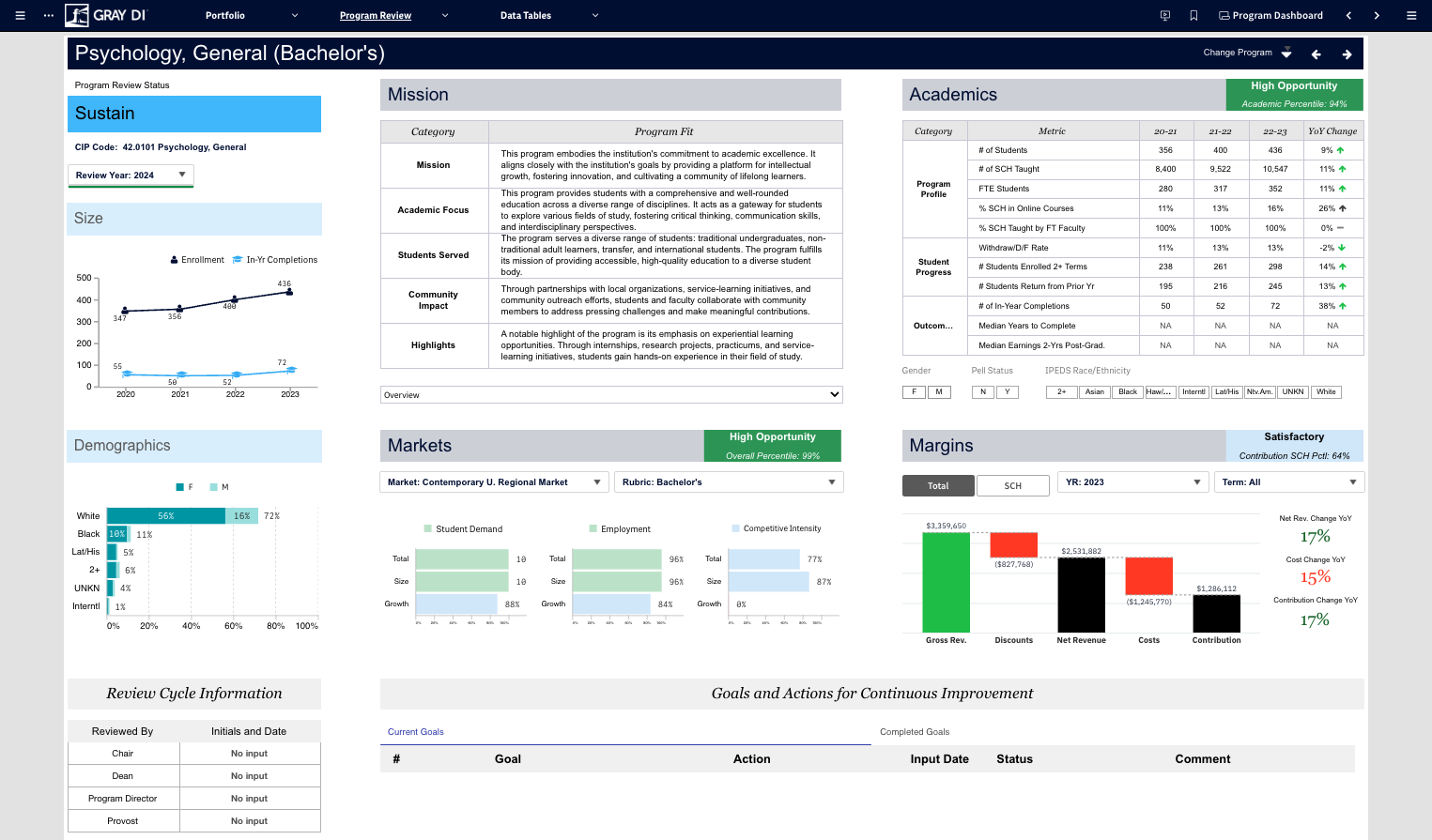This screenshot has width=1432, height=840.
Task: Open the YR: 2023 dropdown
Action: point(1133,482)
